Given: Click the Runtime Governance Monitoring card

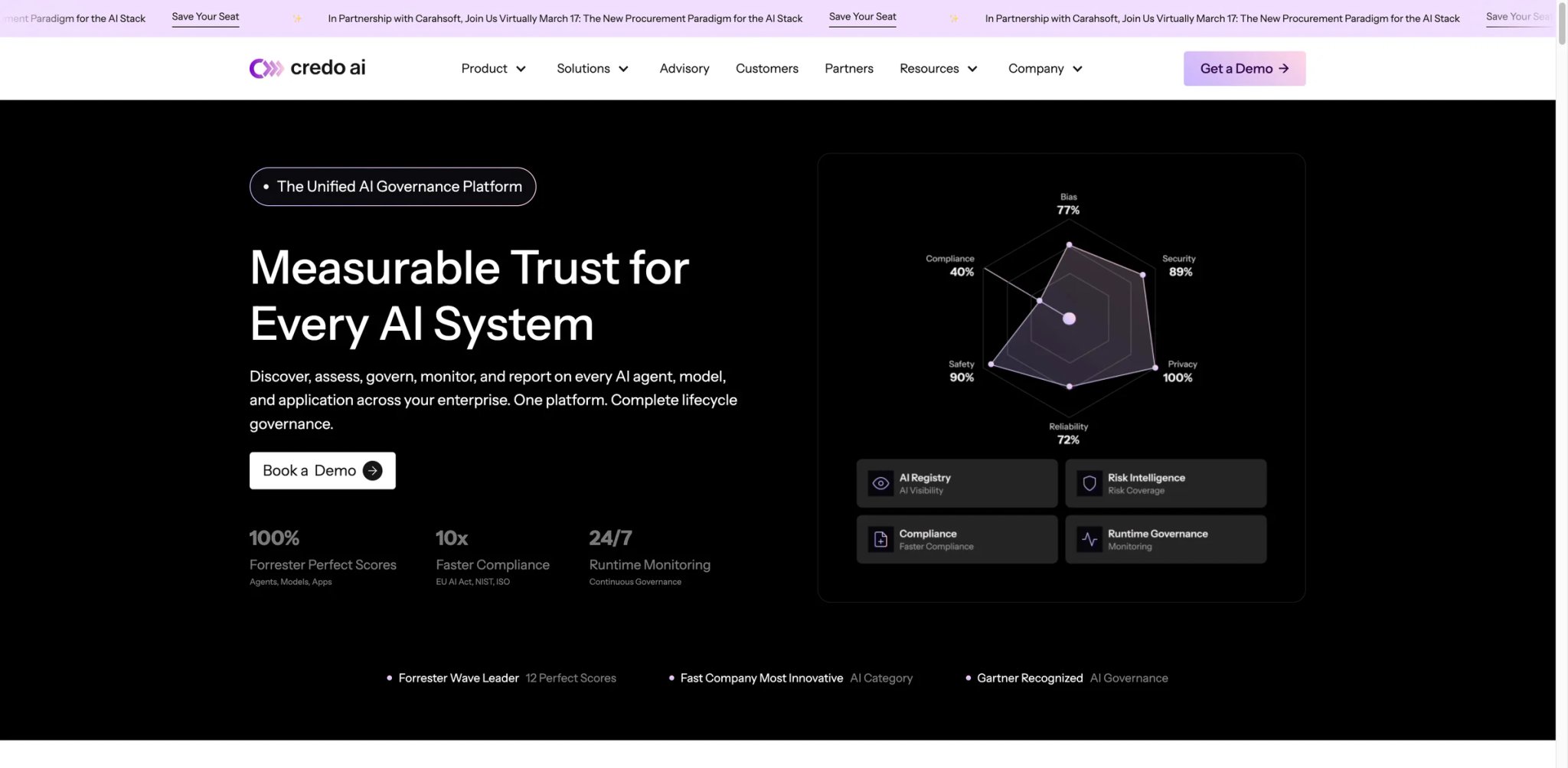Looking at the screenshot, I should coord(1165,539).
